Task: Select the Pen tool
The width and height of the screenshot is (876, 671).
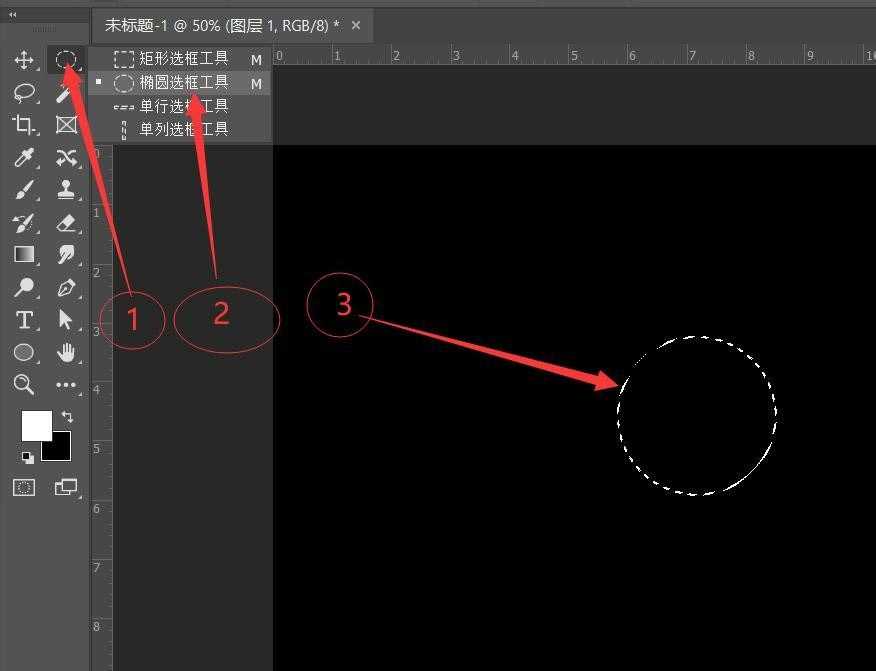Action: 67,288
